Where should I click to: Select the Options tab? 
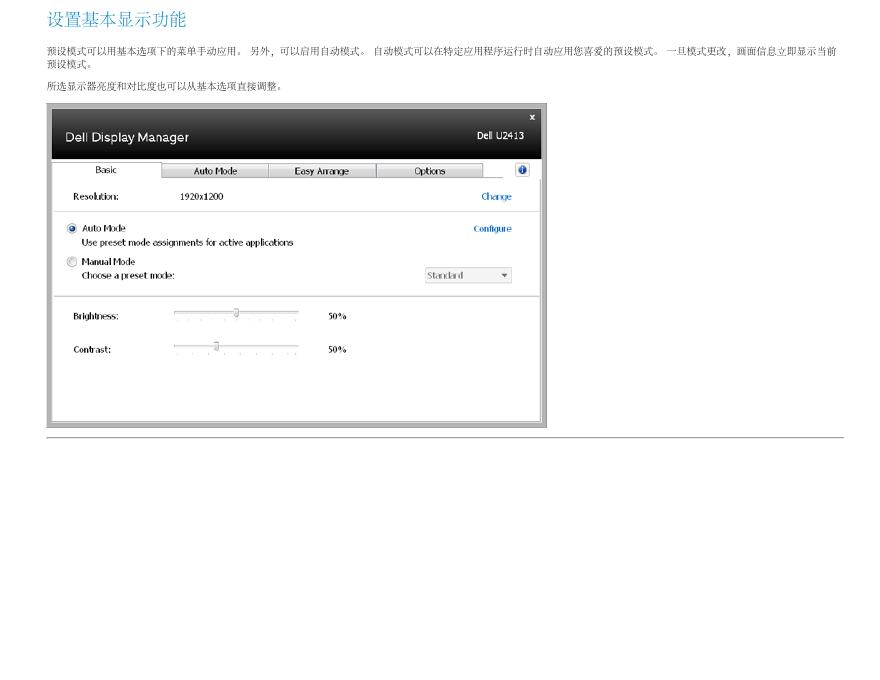(x=430, y=171)
